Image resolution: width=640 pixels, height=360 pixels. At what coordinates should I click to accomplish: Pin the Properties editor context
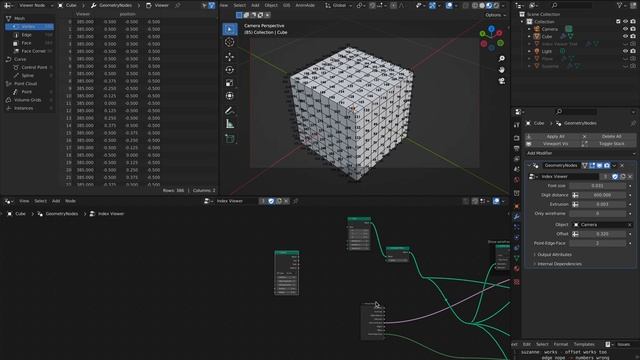click(633, 123)
